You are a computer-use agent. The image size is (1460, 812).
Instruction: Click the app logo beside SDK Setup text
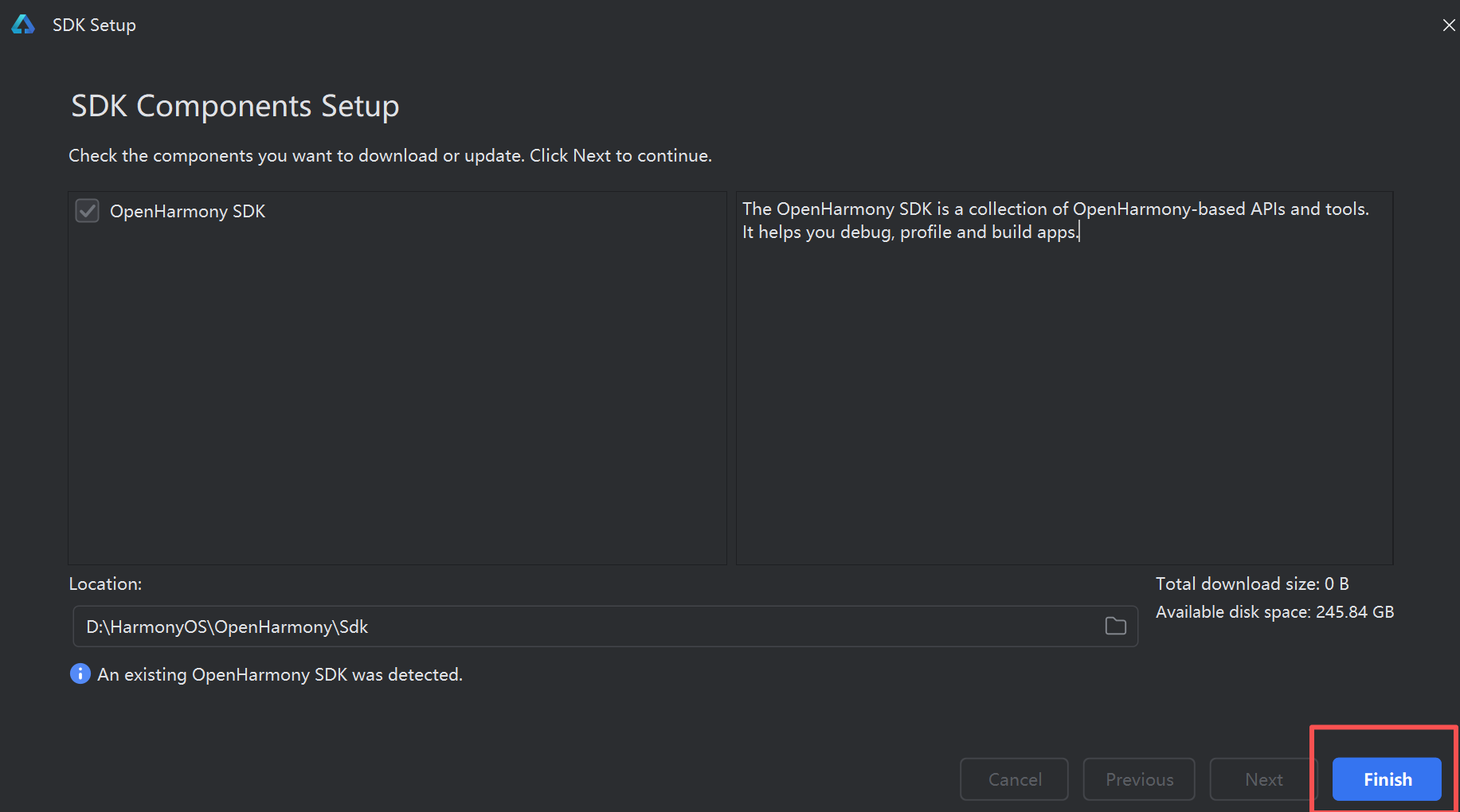23,25
